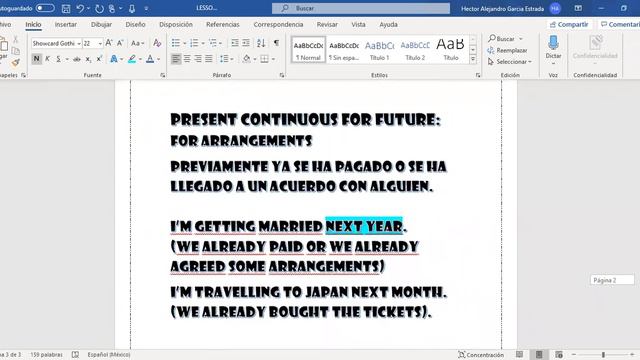Toggle italic (K) formatting
Screen dimensions: 640x360
click(x=47, y=59)
